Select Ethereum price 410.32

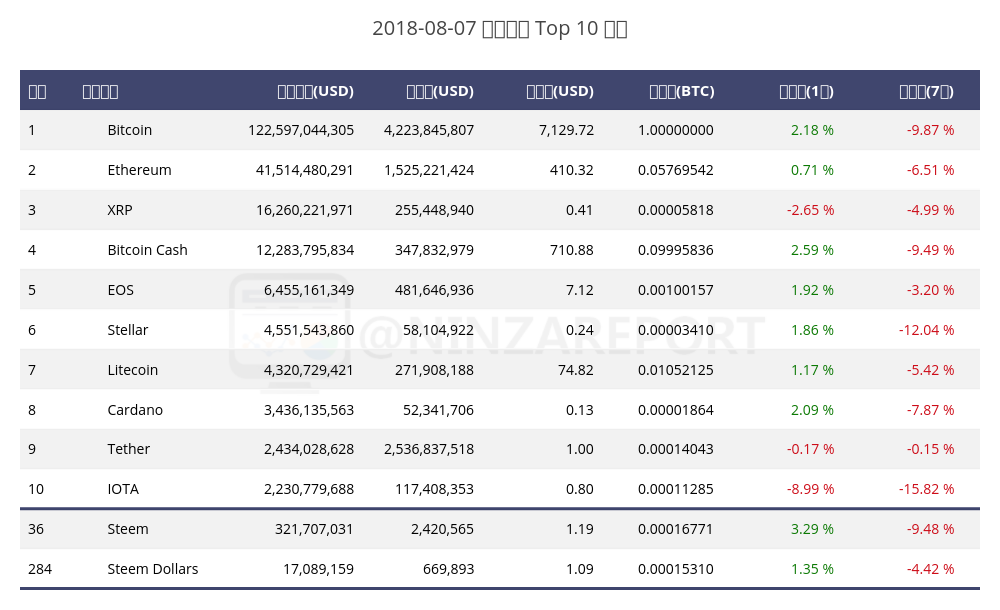coord(571,170)
